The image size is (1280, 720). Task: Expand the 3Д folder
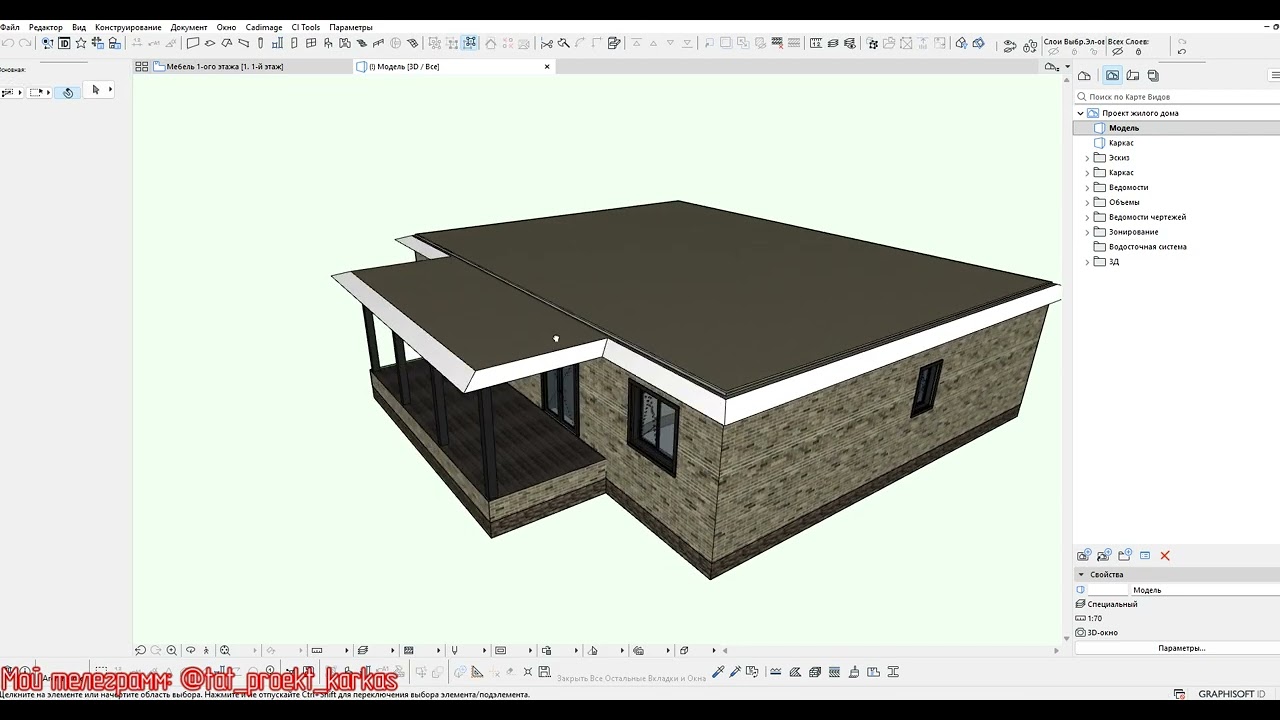pos(1087,262)
